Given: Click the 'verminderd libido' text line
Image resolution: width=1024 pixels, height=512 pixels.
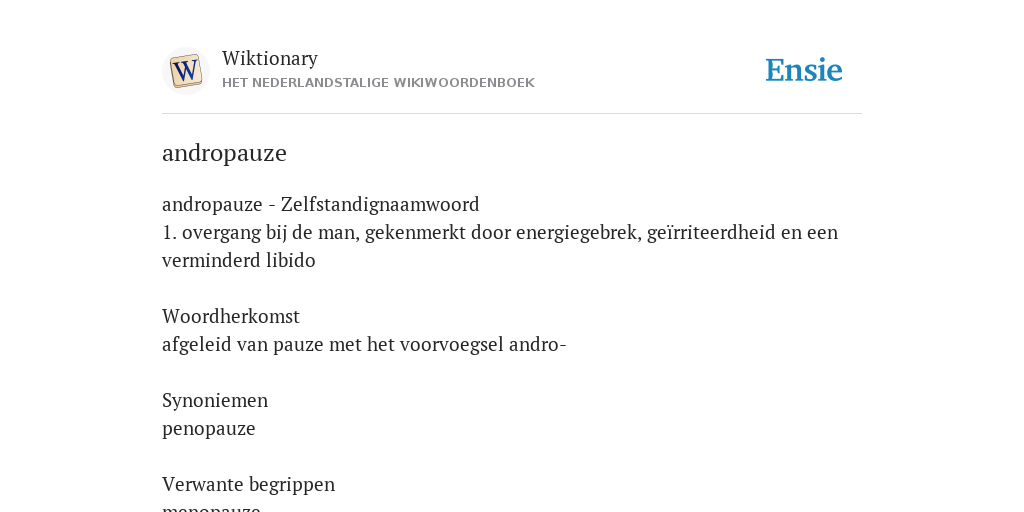Looking at the screenshot, I should (x=238, y=261).
